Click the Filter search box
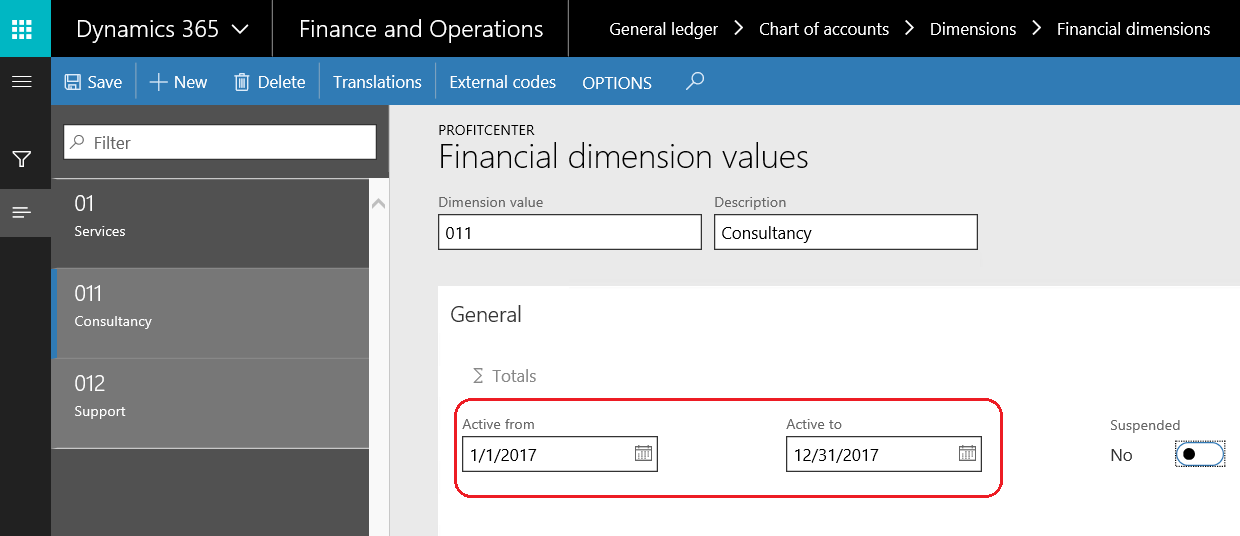This screenshot has width=1240, height=536. 220,142
